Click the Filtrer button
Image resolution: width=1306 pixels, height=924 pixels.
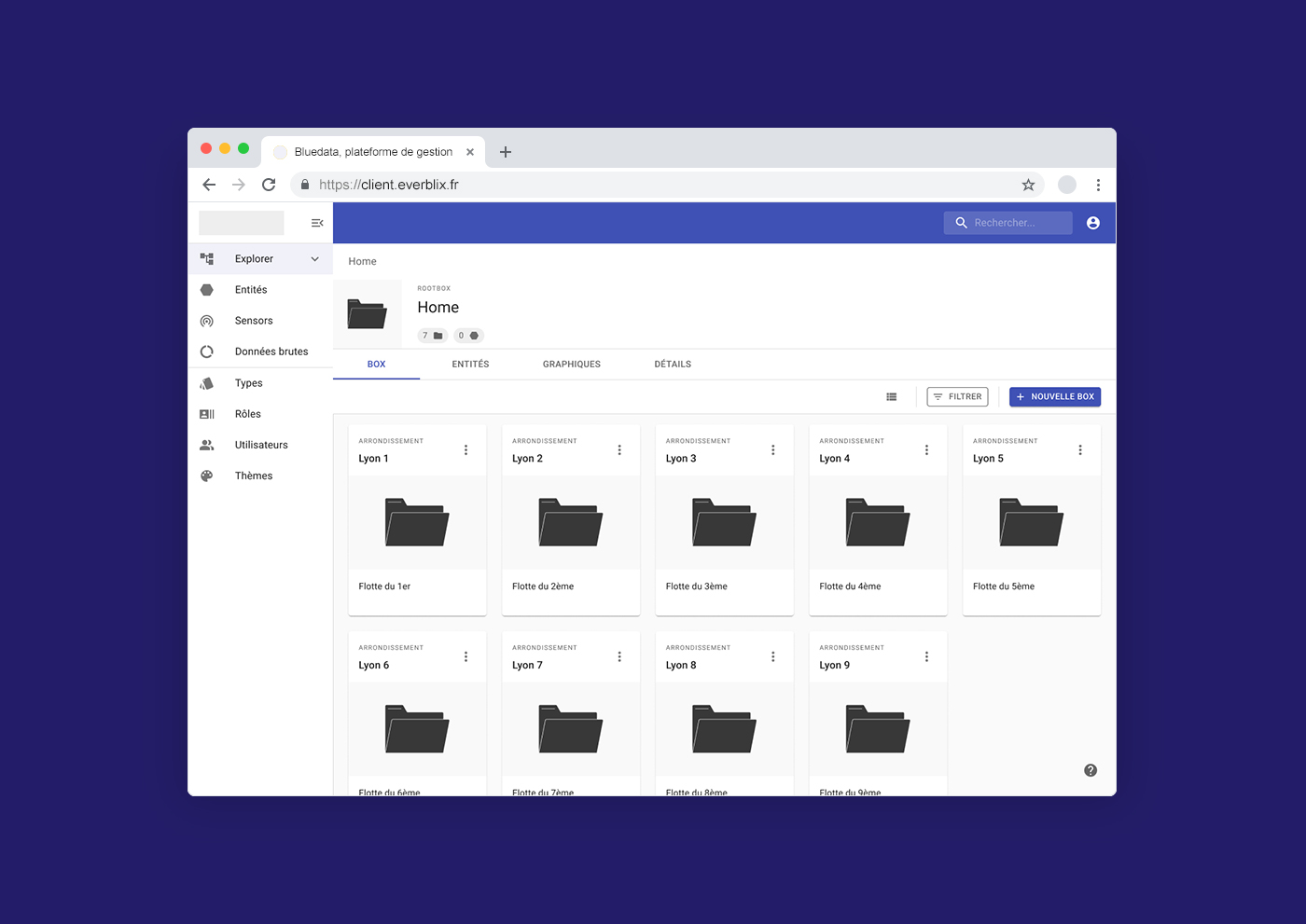click(957, 397)
